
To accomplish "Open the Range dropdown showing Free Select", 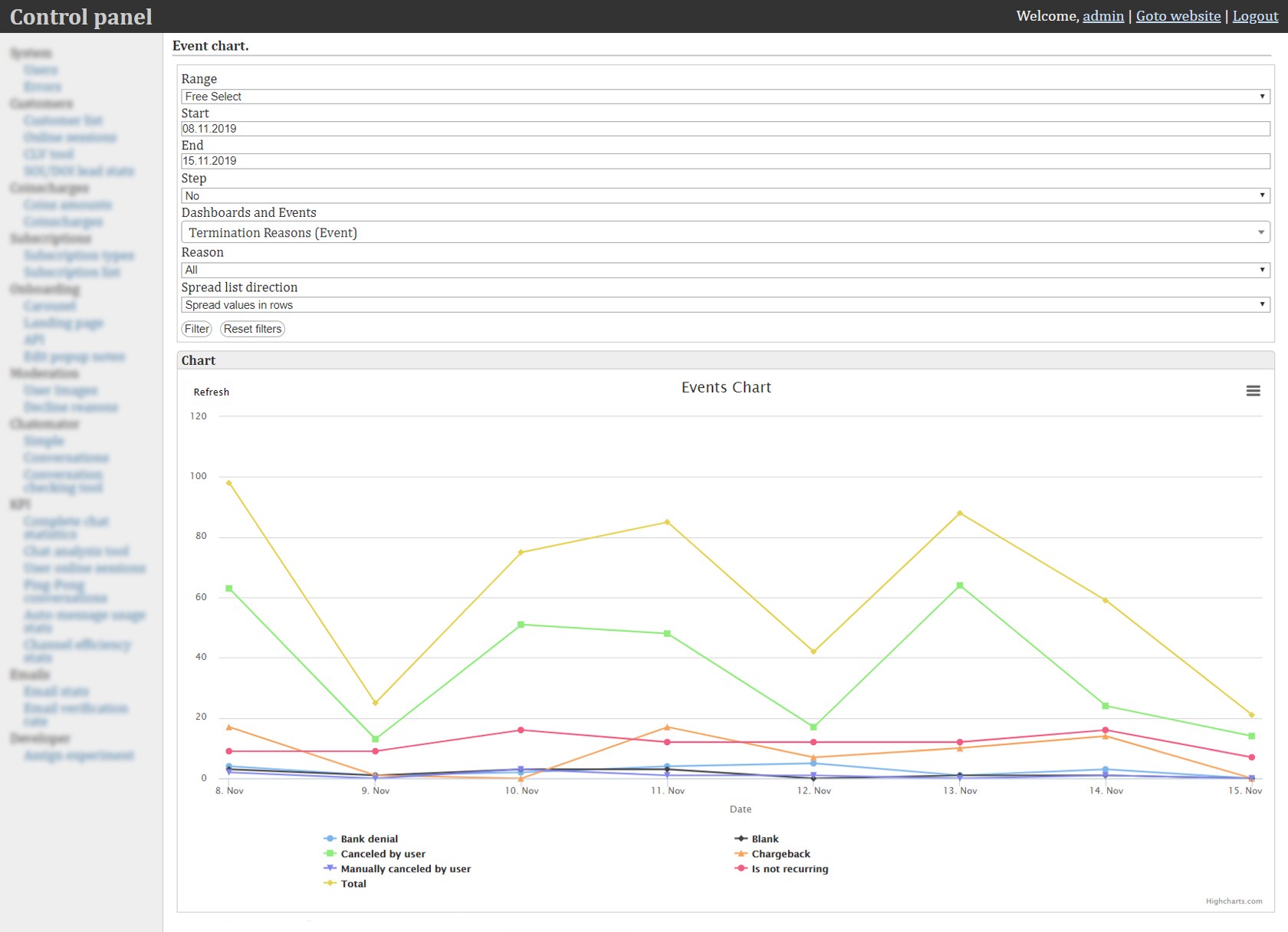I will (724, 97).
